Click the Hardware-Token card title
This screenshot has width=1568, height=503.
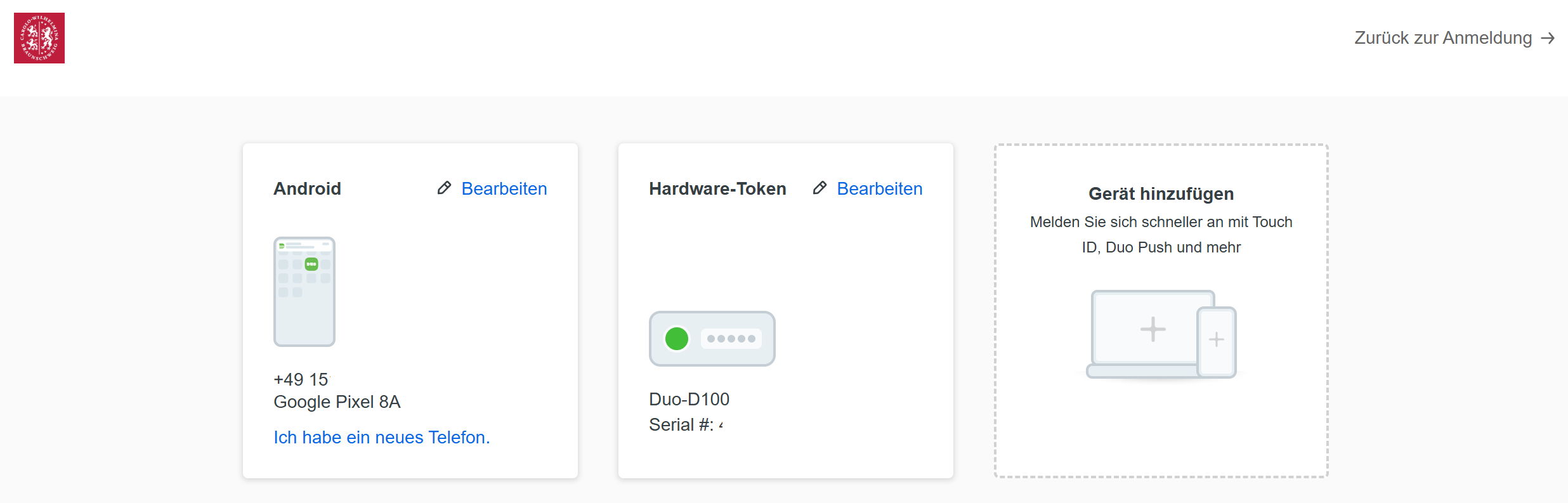coord(717,188)
